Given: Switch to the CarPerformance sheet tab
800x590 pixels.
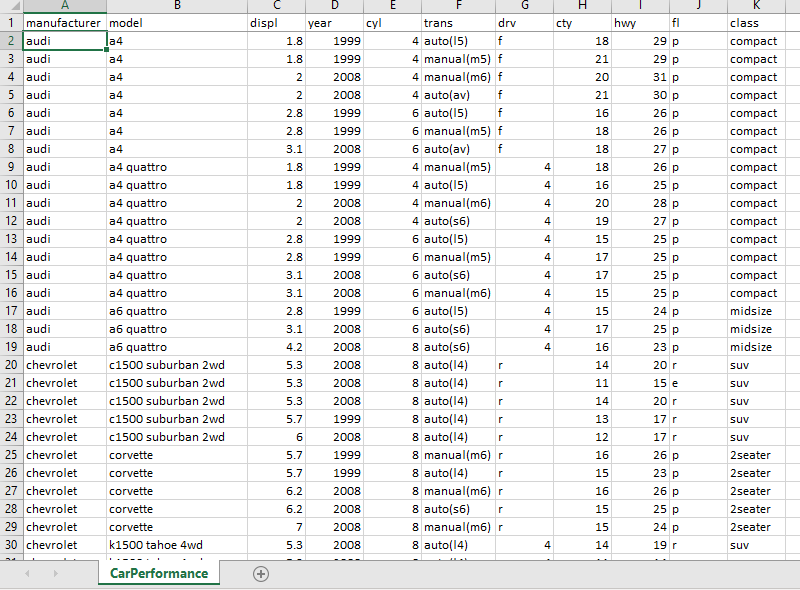Looking at the screenshot, I should pos(158,573).
